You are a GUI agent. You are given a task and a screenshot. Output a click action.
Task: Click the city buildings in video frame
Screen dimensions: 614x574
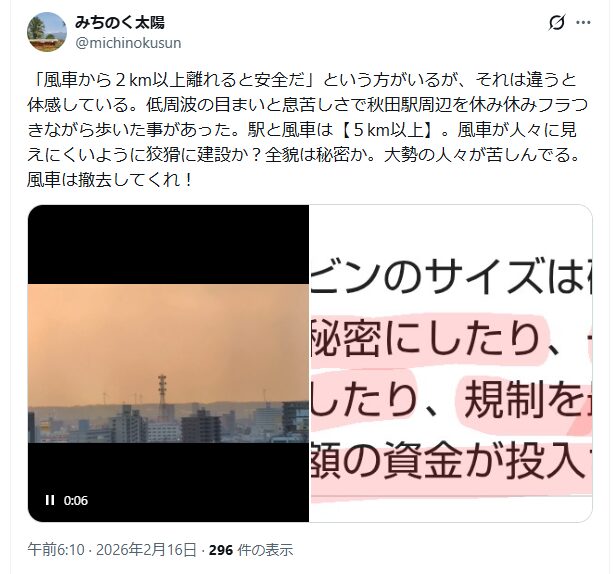pos(168,423)
